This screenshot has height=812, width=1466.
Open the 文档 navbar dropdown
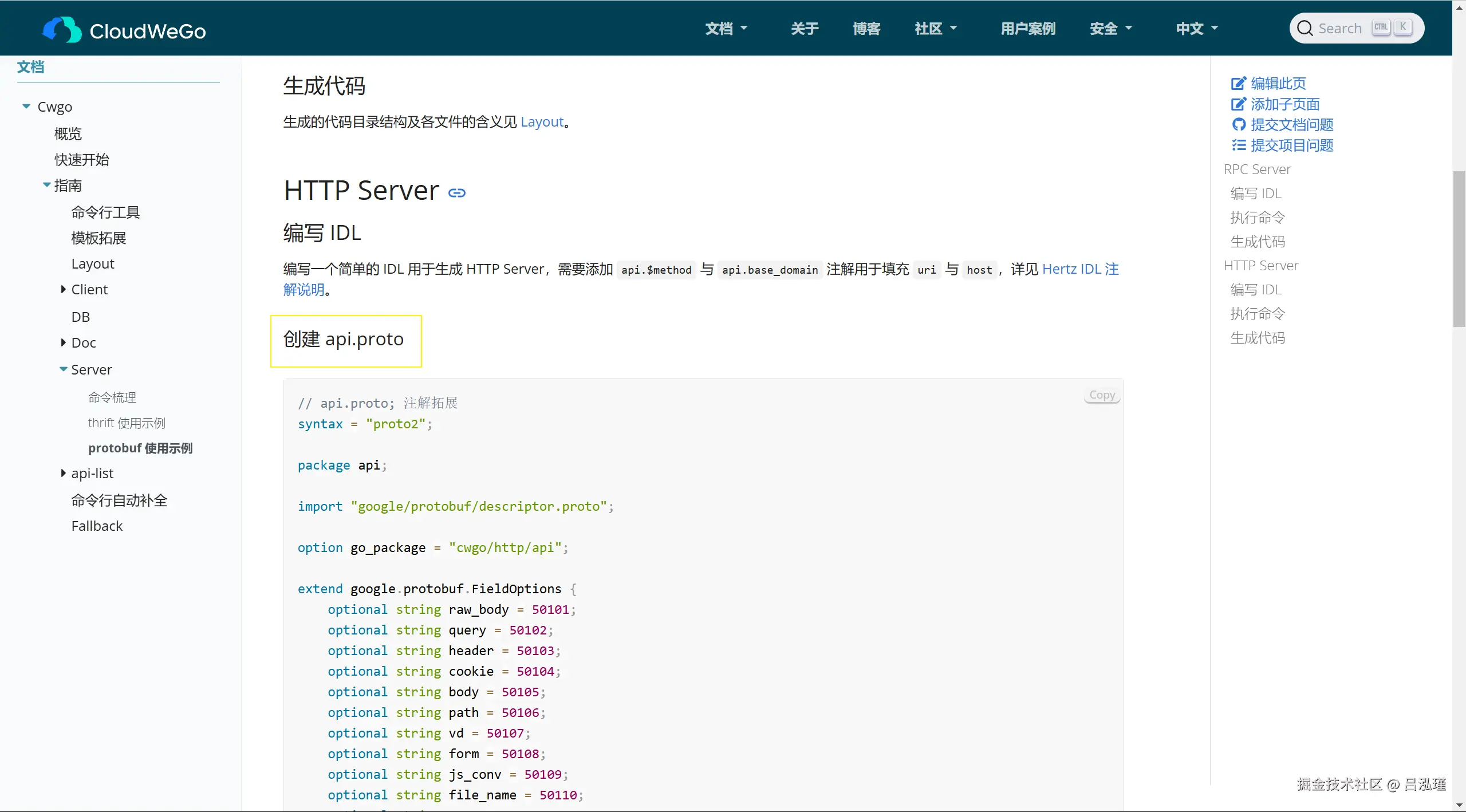[x=726, y=29]
